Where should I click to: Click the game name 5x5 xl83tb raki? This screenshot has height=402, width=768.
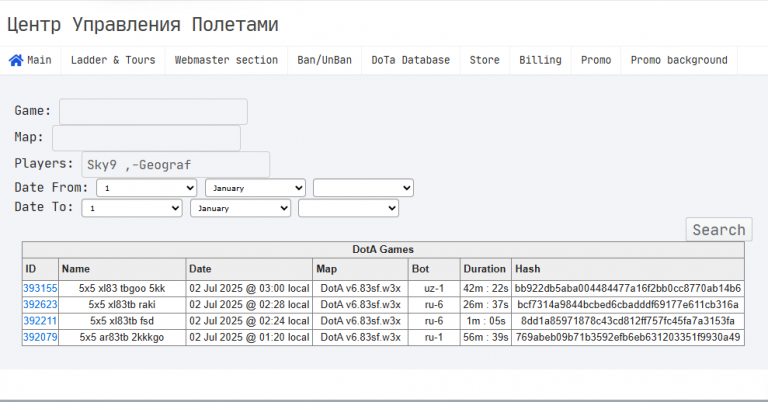pyautogui.click(x=122, y=305)
